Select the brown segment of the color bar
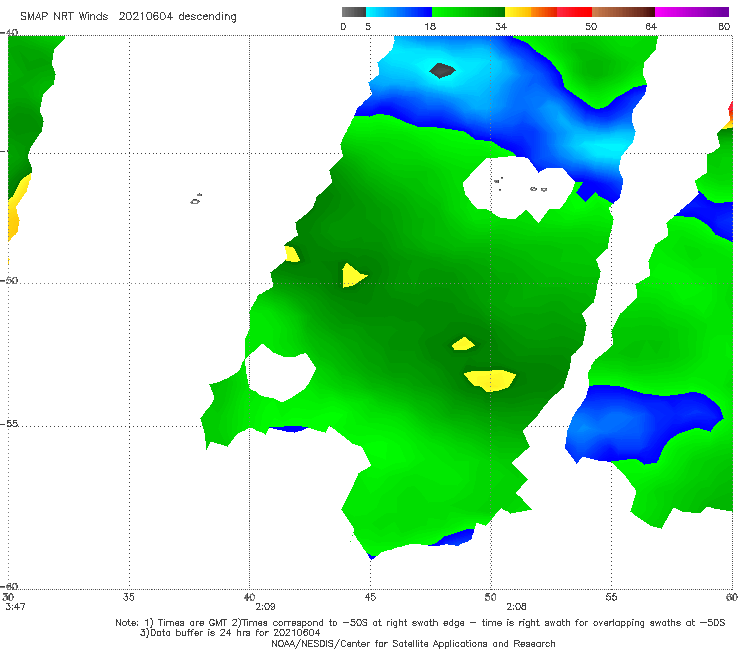Viewport: 740px width, 650px height. pyautogui.click(x=623, y=12)
